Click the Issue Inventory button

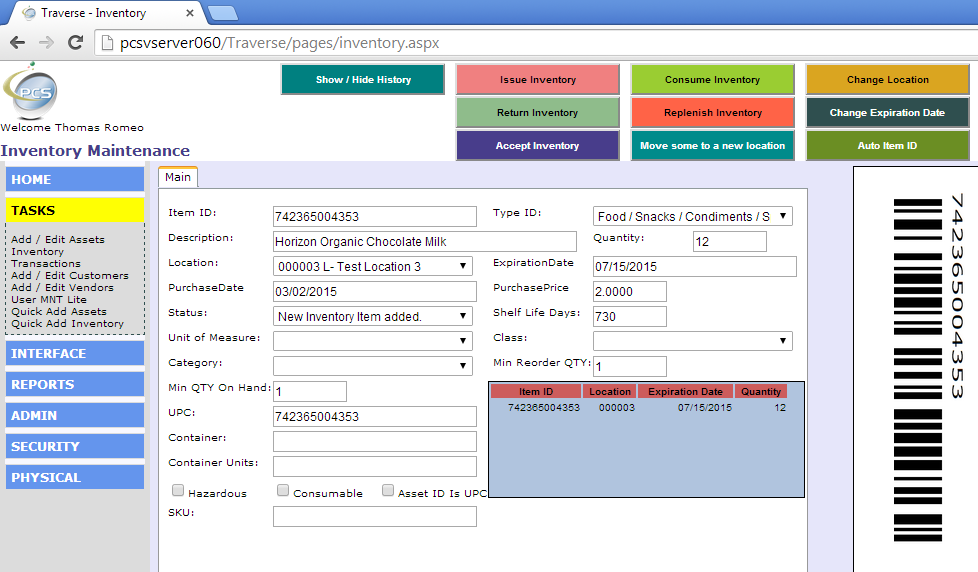click(x=538, y=80)
